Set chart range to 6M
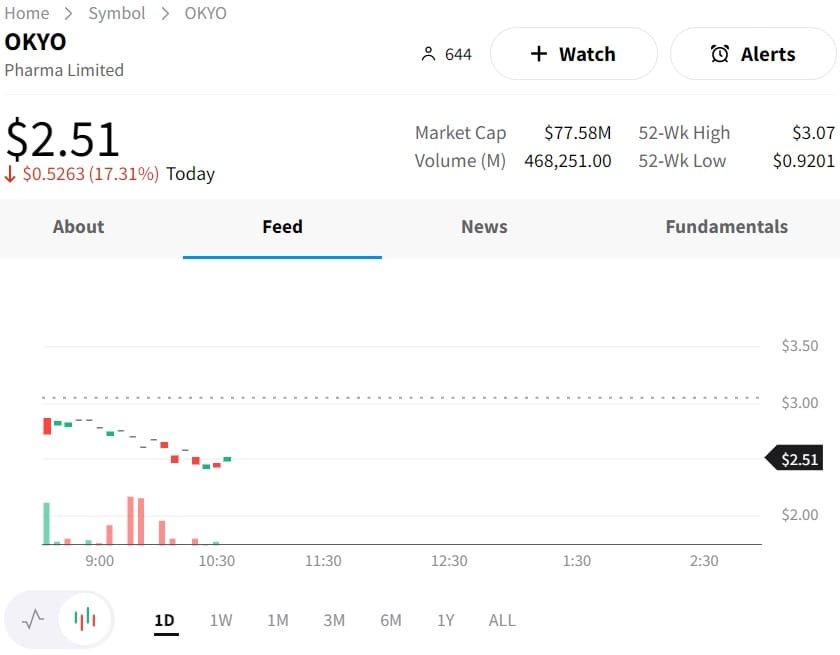Screen dimensions: 840x655 point(391,620)
